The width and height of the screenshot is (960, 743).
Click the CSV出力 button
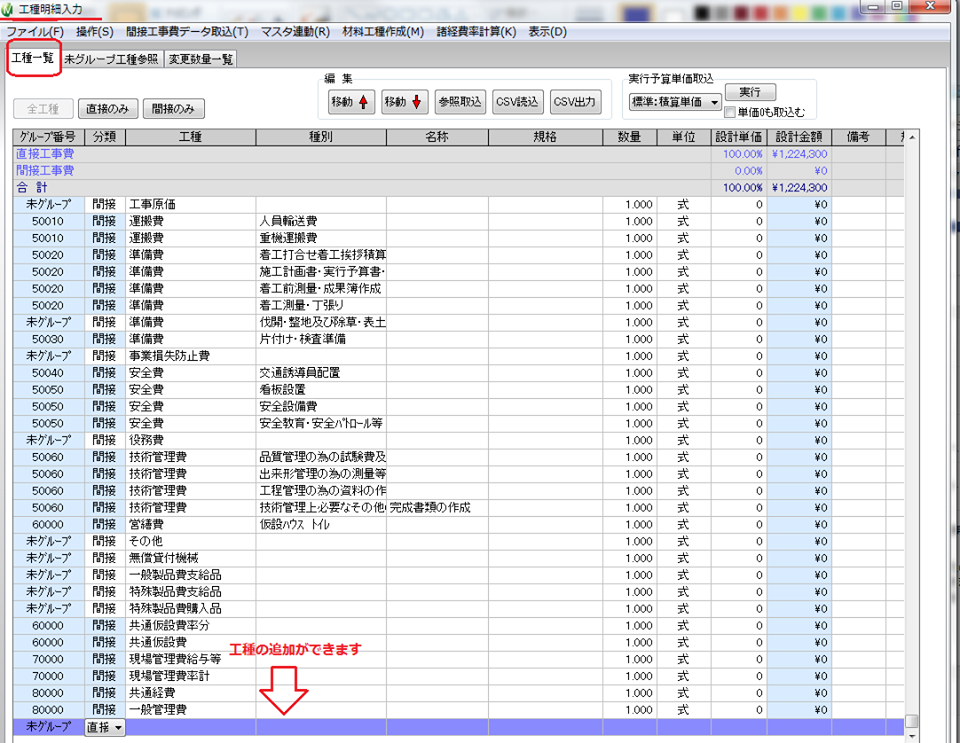[574, 102]
